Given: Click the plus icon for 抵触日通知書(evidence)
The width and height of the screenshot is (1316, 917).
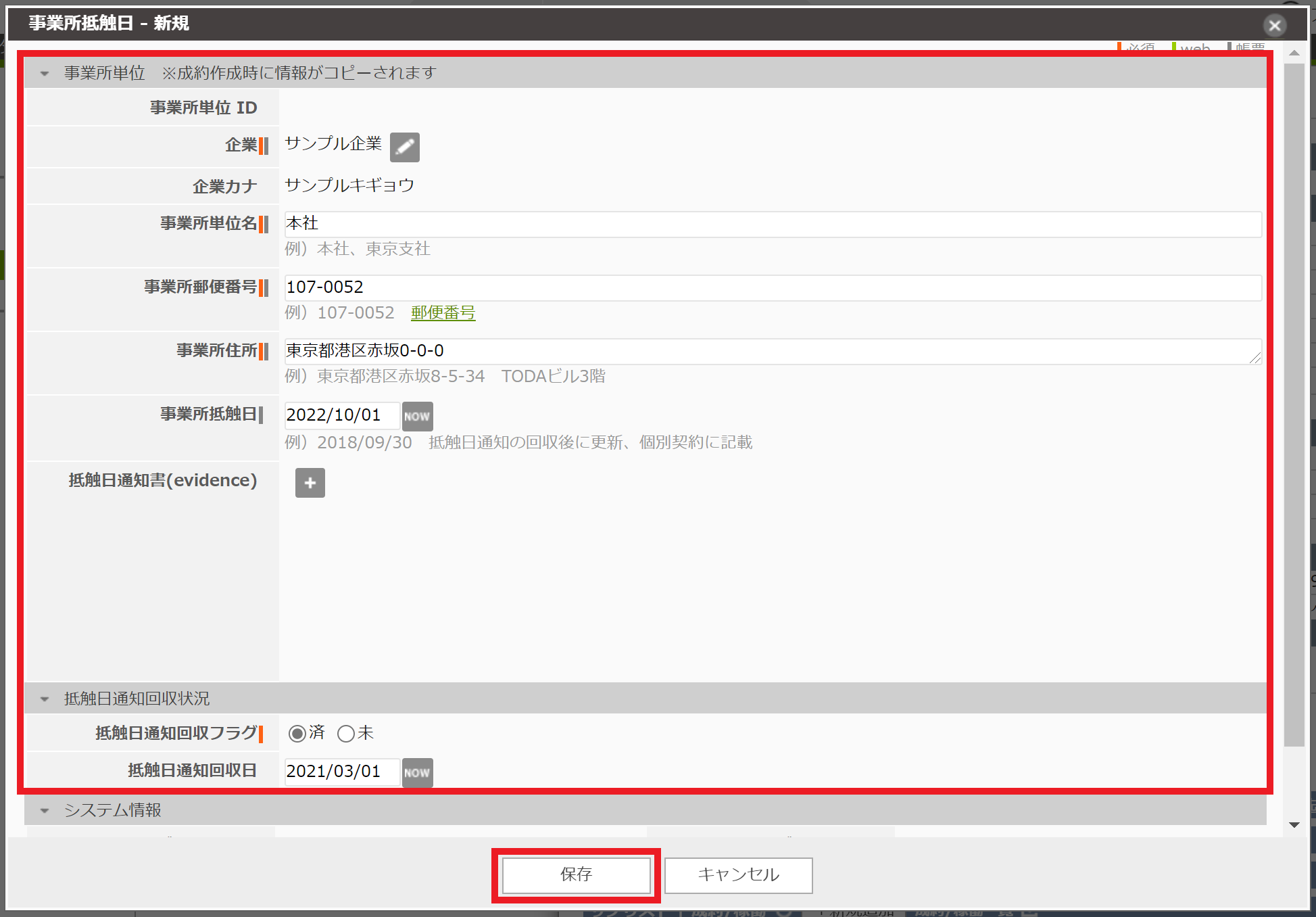Looking at the screenshot, I should pos(310,483).
